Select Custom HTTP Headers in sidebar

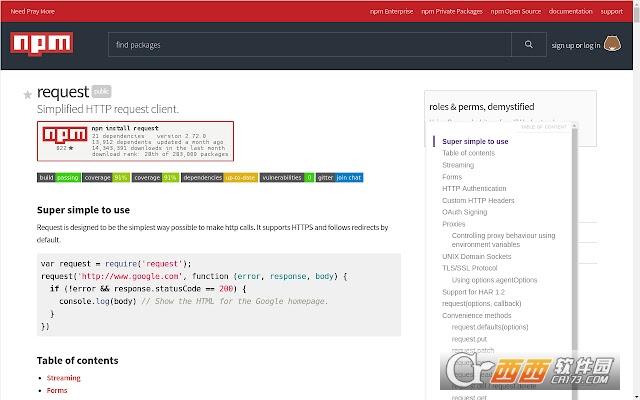[x=478, y=200]
